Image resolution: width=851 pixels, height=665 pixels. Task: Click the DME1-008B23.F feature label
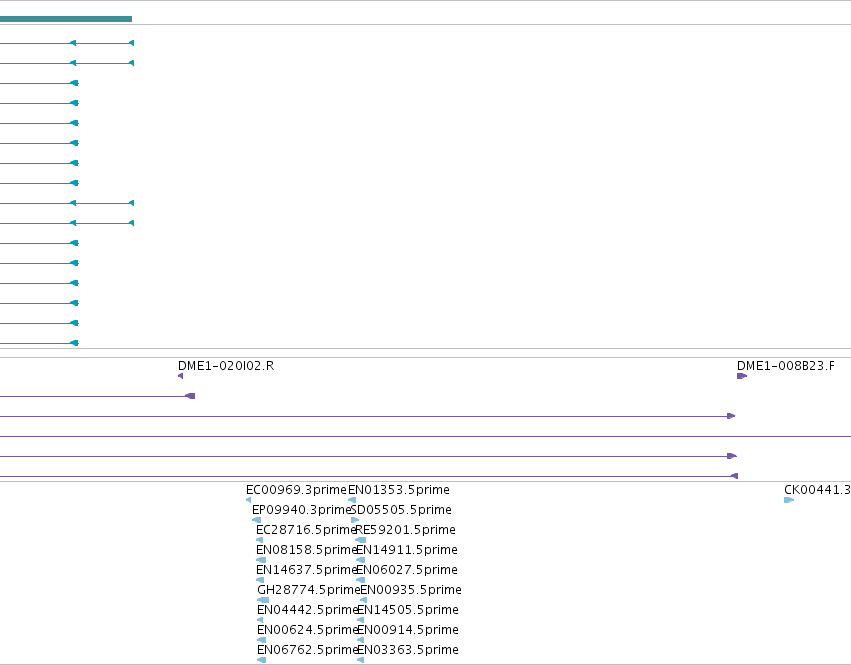(x=785, y=366)
